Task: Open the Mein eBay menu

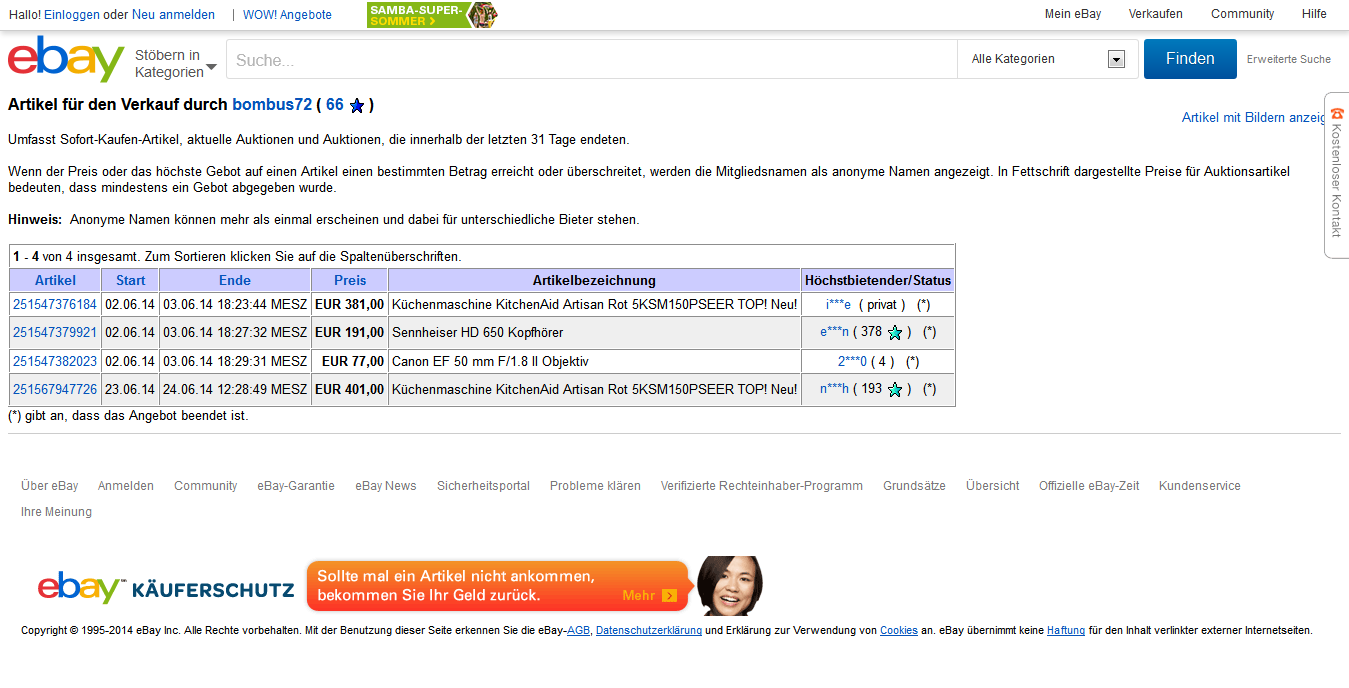Action: click(x=1073, y=14)
